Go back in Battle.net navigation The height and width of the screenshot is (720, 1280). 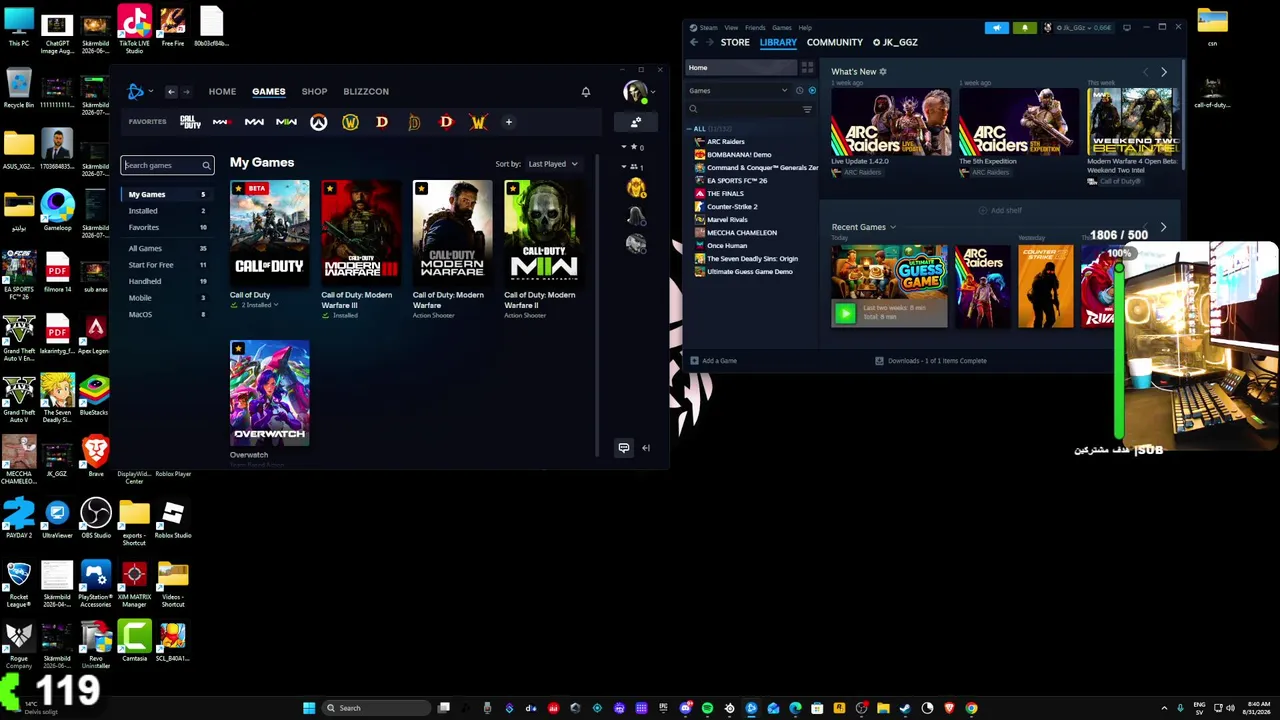(x=171, y=92)
